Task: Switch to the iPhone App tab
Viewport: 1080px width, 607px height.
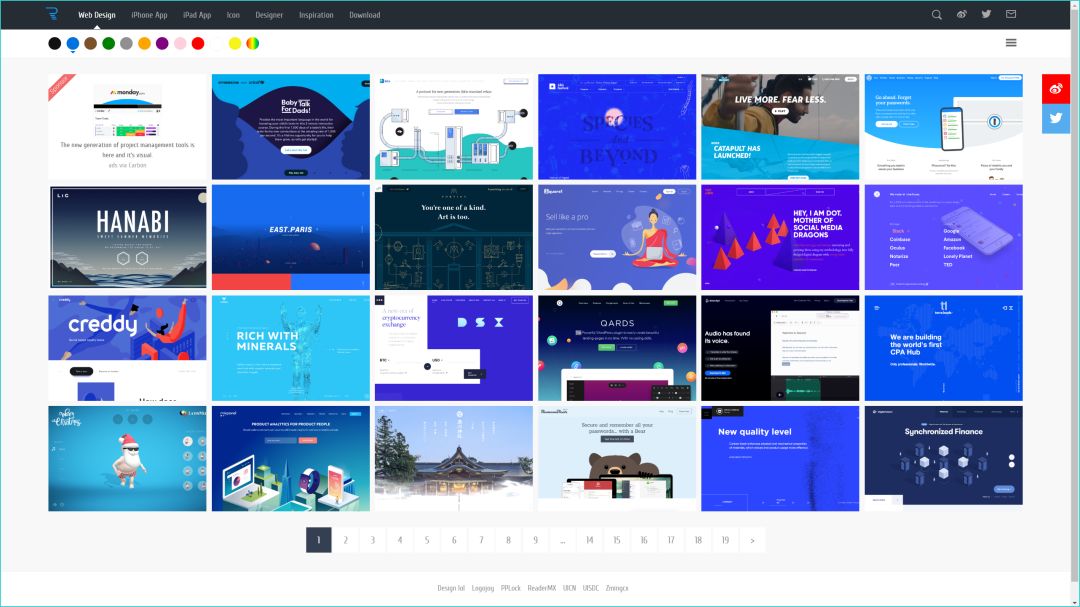Action: tap(149, 15)
